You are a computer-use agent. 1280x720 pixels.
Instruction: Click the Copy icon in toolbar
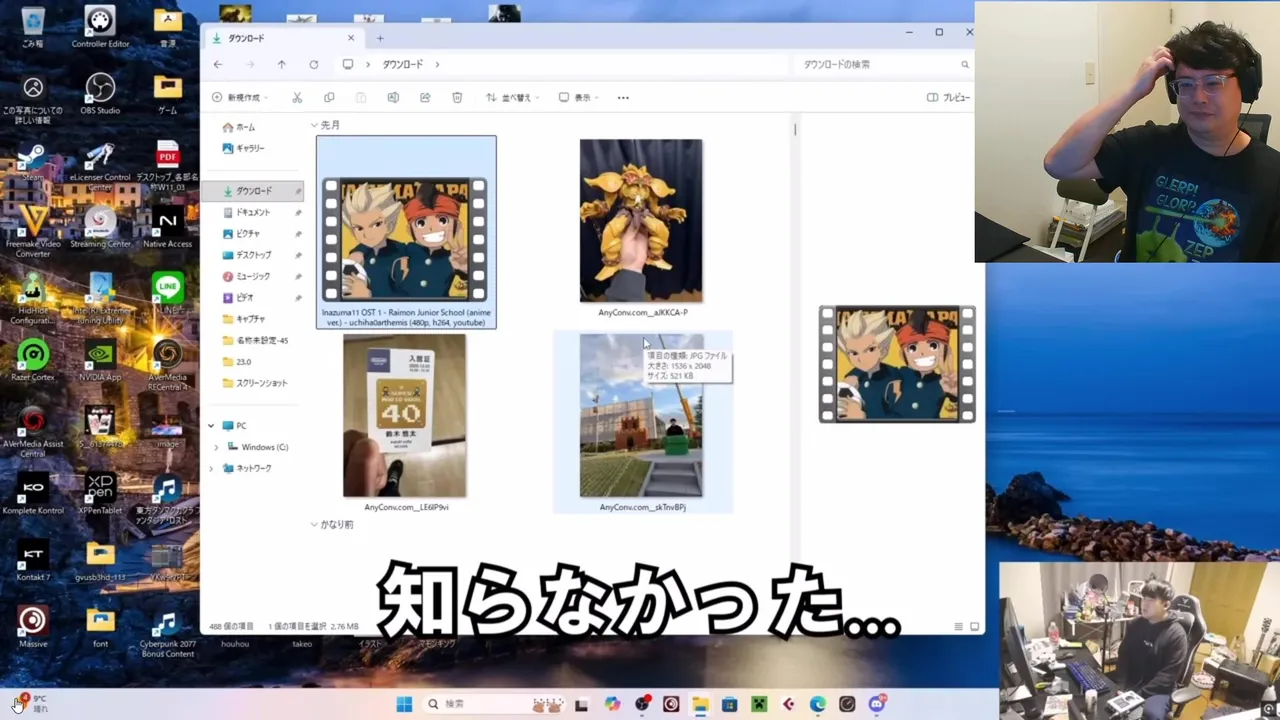click(329, 97)
